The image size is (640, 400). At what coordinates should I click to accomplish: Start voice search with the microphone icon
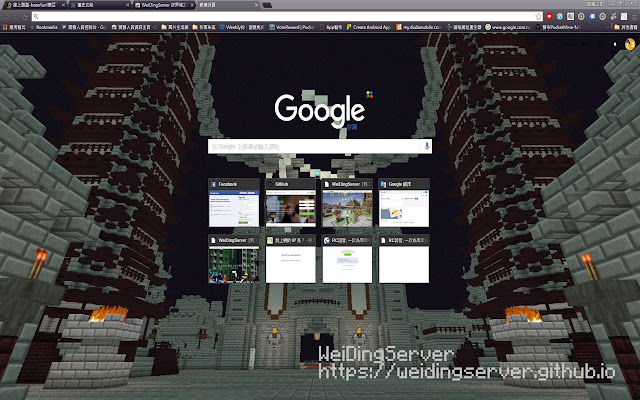click(x=427, y=146)
